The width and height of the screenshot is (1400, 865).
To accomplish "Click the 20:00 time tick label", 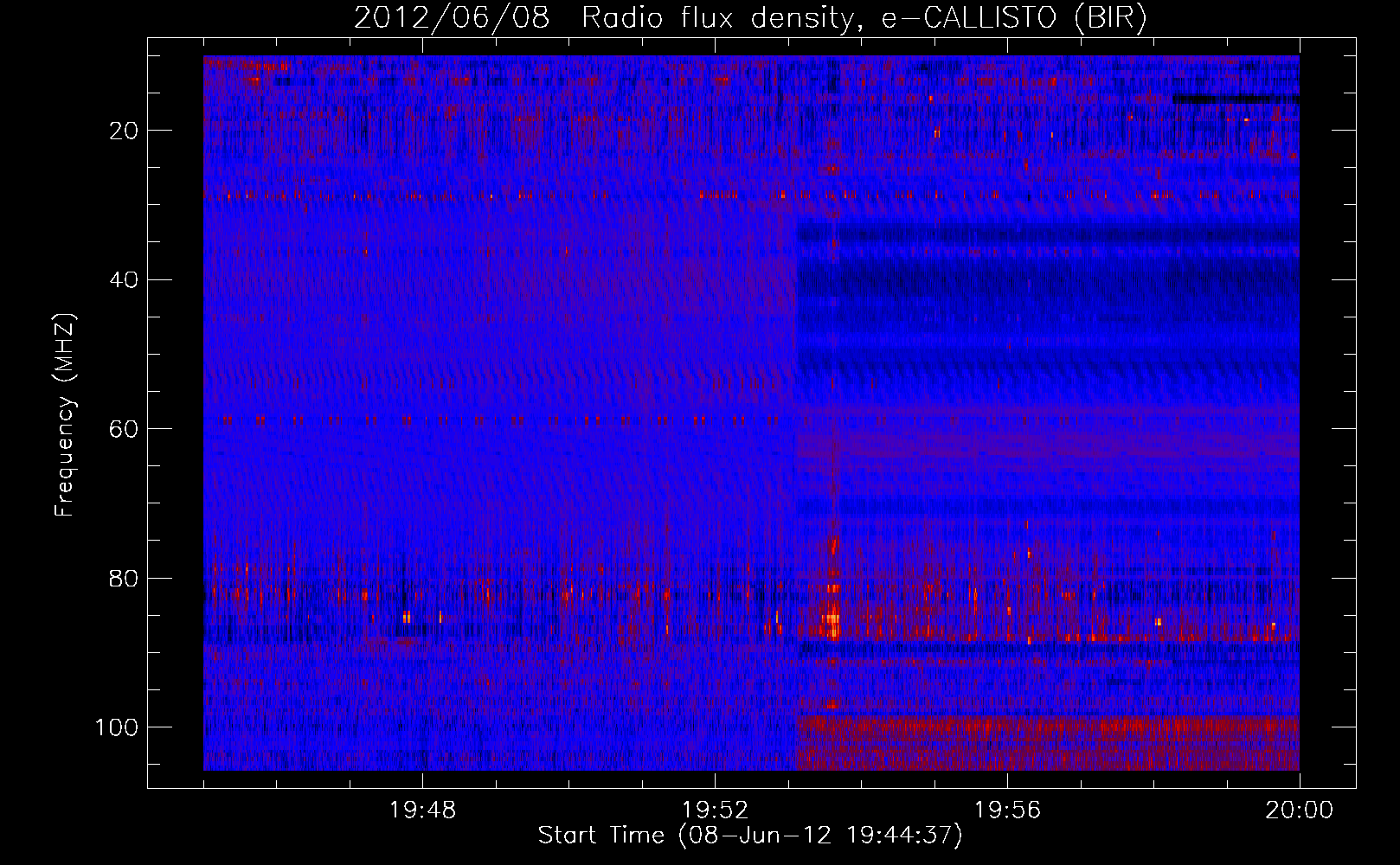I will (x=1300, y=811).
